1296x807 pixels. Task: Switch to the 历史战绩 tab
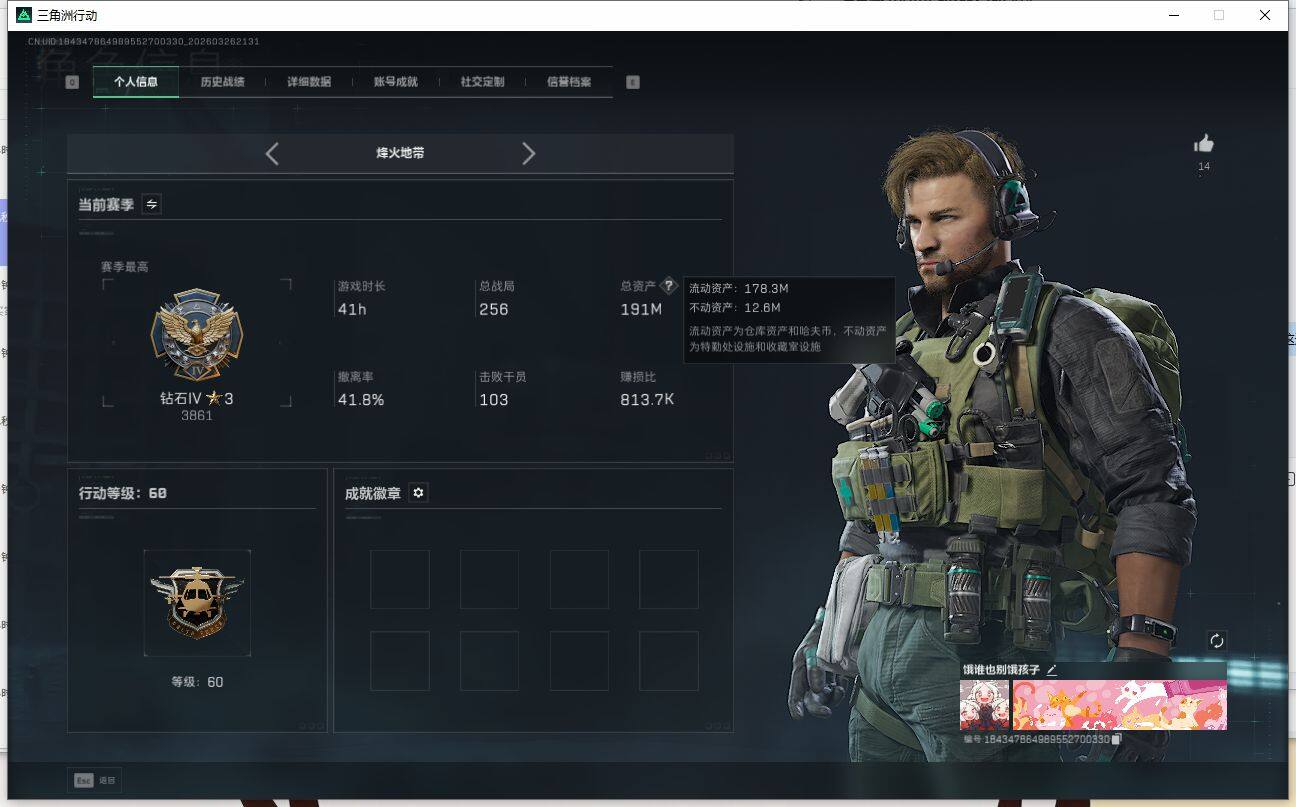(x=222, y=82)
